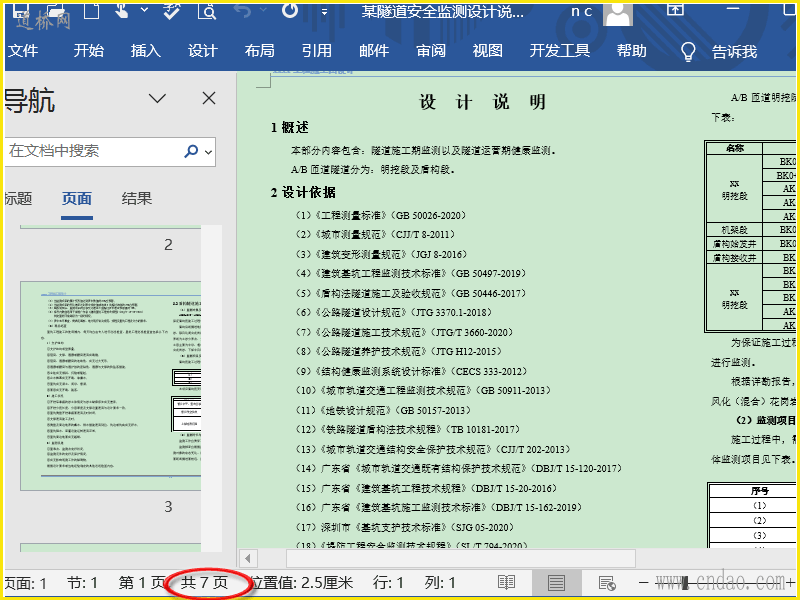Select the 引用 ribbon tab
The image size is (800, 600).
point(317,51)
